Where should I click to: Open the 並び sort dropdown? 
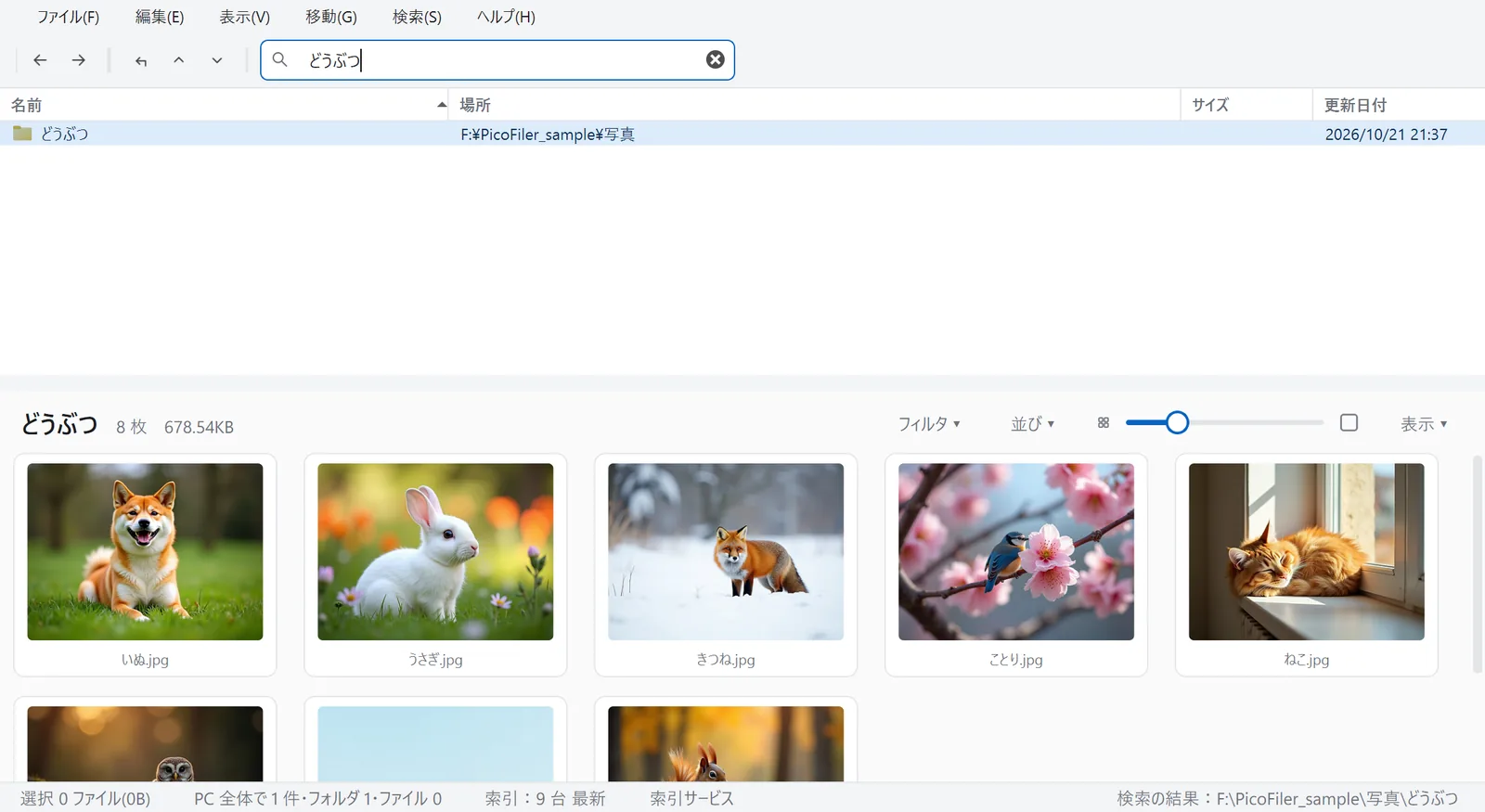coord(1033,423)
